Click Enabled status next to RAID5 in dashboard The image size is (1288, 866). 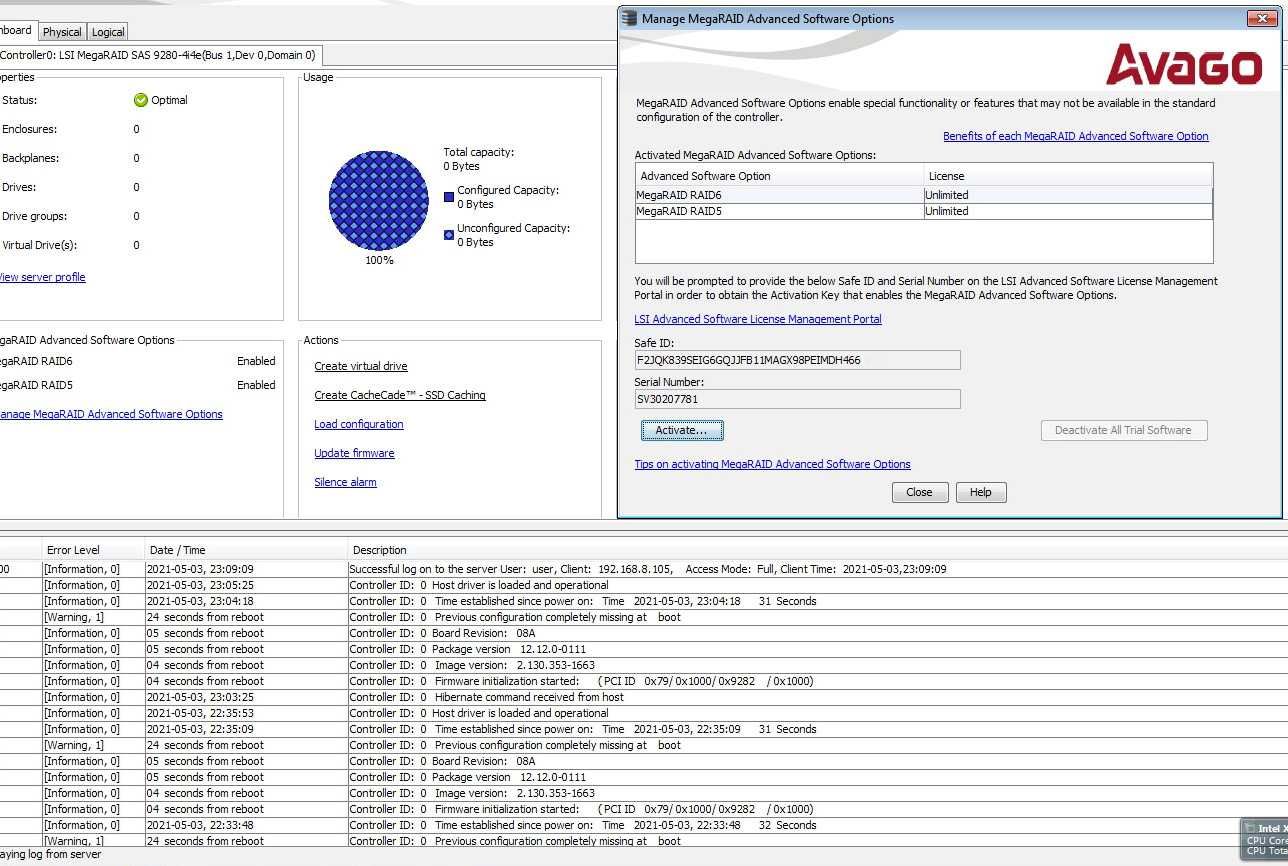coord(256,385)
